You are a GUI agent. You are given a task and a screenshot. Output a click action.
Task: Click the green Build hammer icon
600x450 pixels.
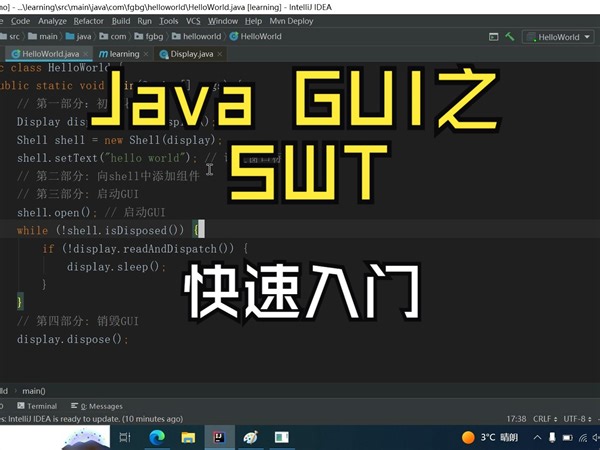click(x=510, y=37)
